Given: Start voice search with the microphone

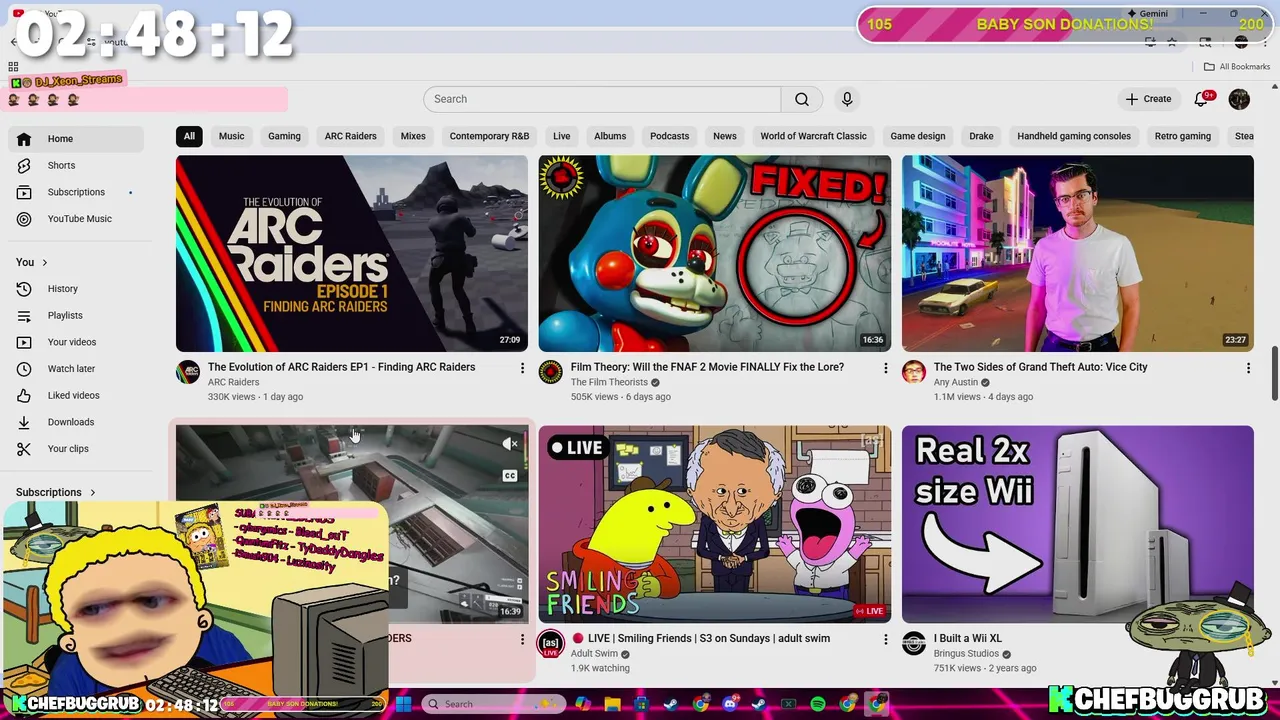Looking at the screenshot, I should click(x=847, y=99).
